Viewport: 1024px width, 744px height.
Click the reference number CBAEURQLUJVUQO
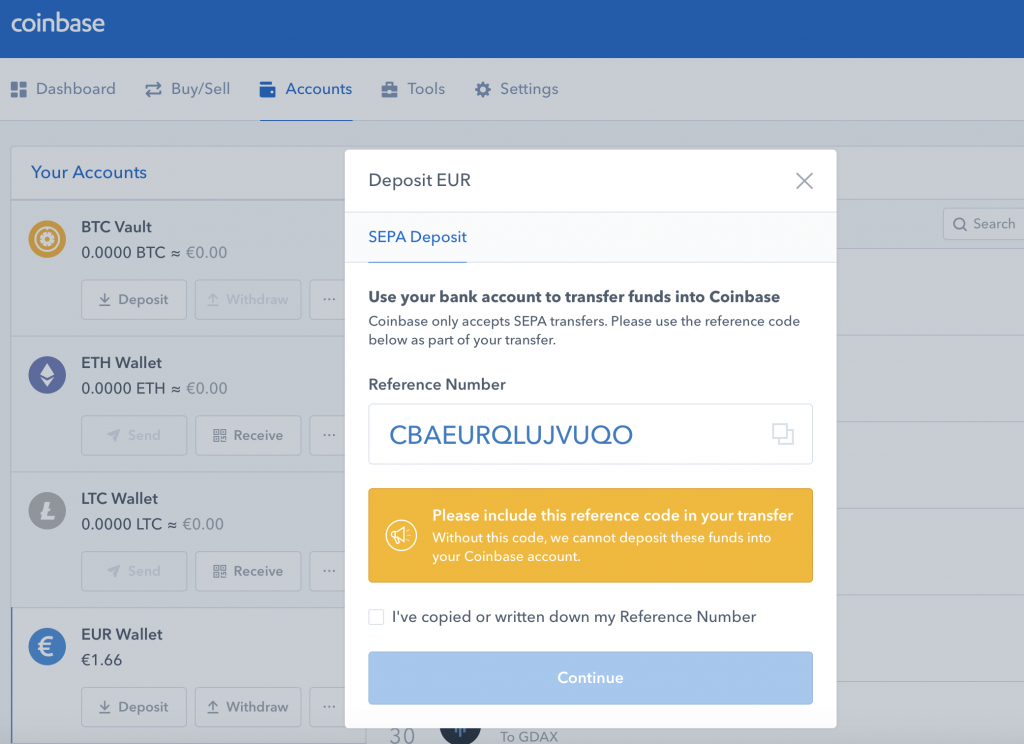(511, 435)
